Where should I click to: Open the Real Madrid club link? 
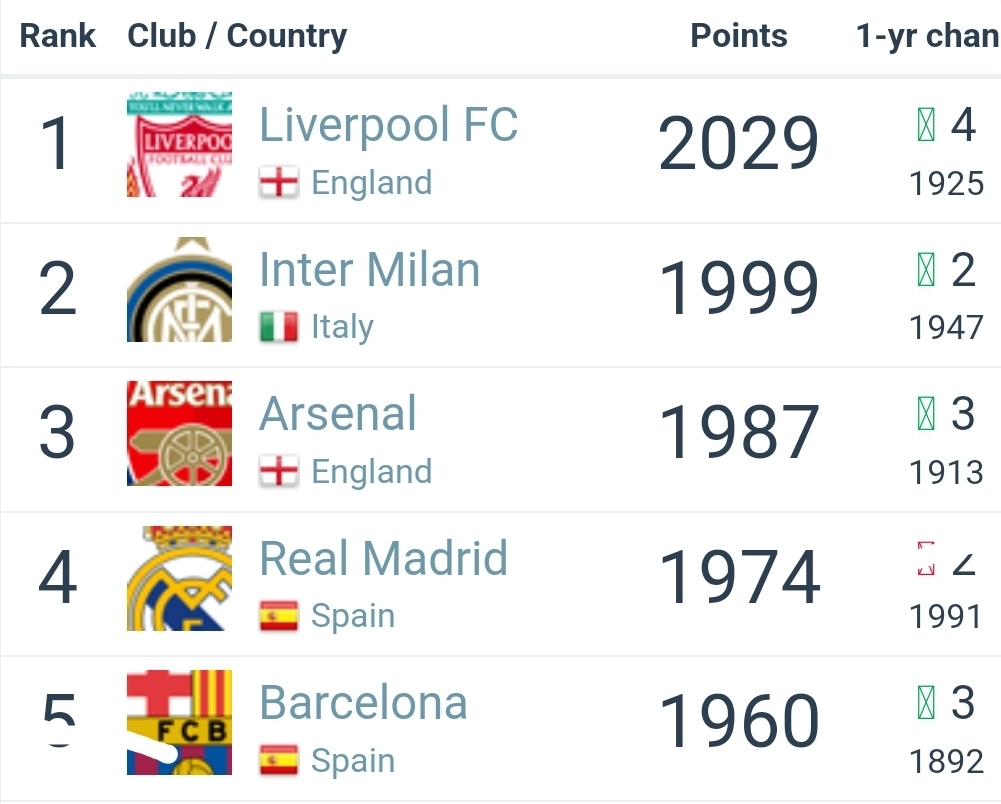pyautogui.click(x=383, y=559)
